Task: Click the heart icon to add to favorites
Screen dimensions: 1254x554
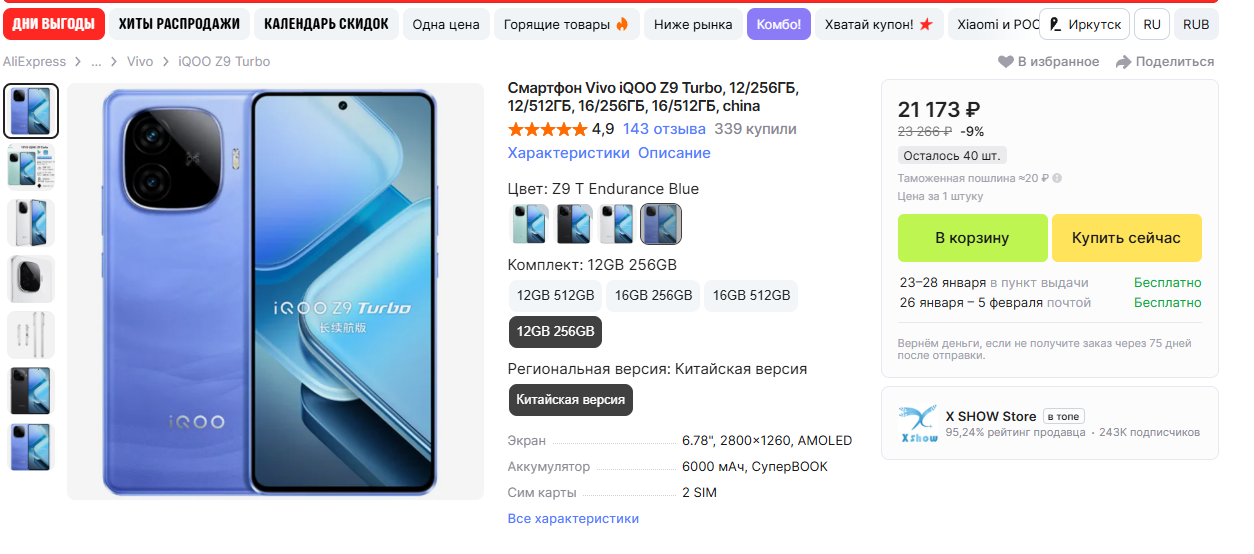Action: pyautogui.click(x=1006, y=62)
